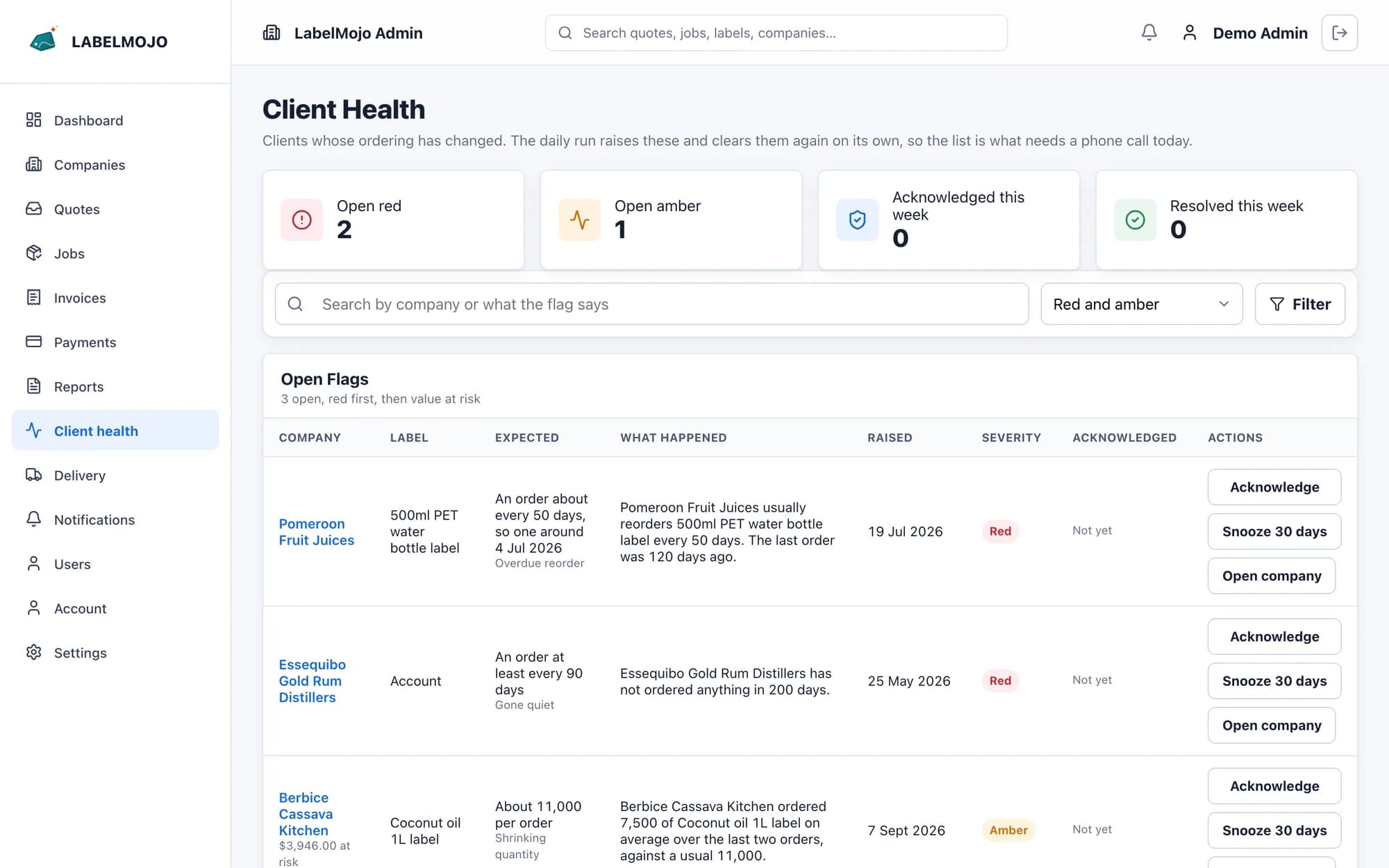Open Users page from sidebar
The width and height of the screenshot is (1389, 868).
[115, 564]
